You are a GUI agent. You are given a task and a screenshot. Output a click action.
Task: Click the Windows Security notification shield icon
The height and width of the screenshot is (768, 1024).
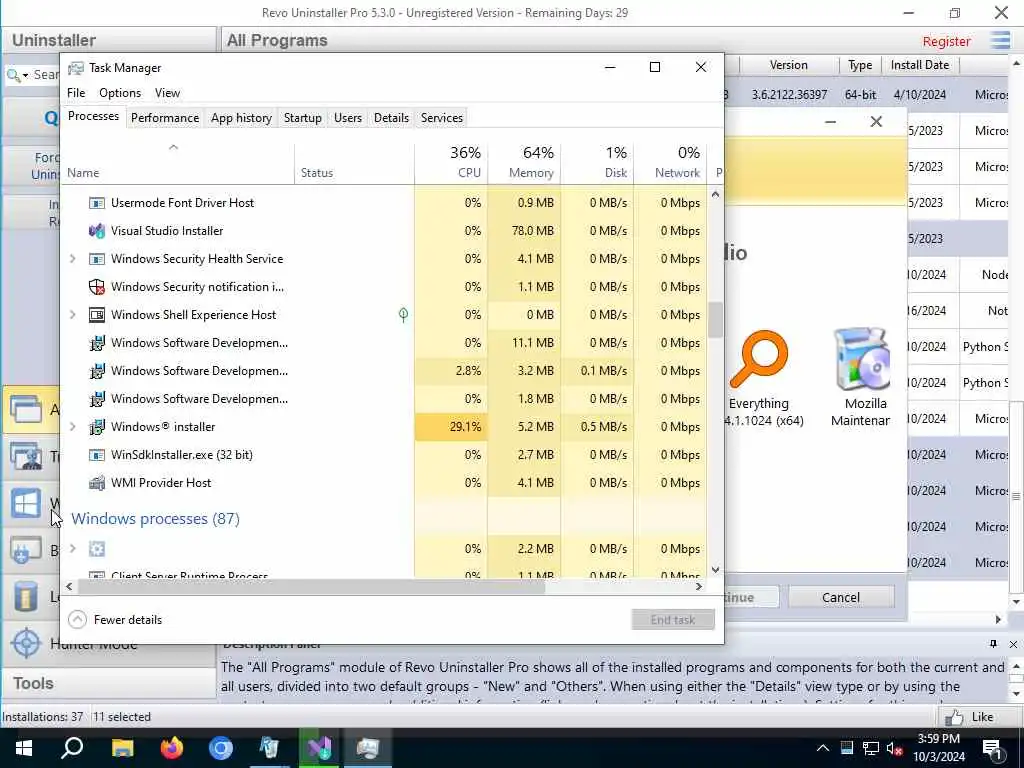(x=97, y=287)
